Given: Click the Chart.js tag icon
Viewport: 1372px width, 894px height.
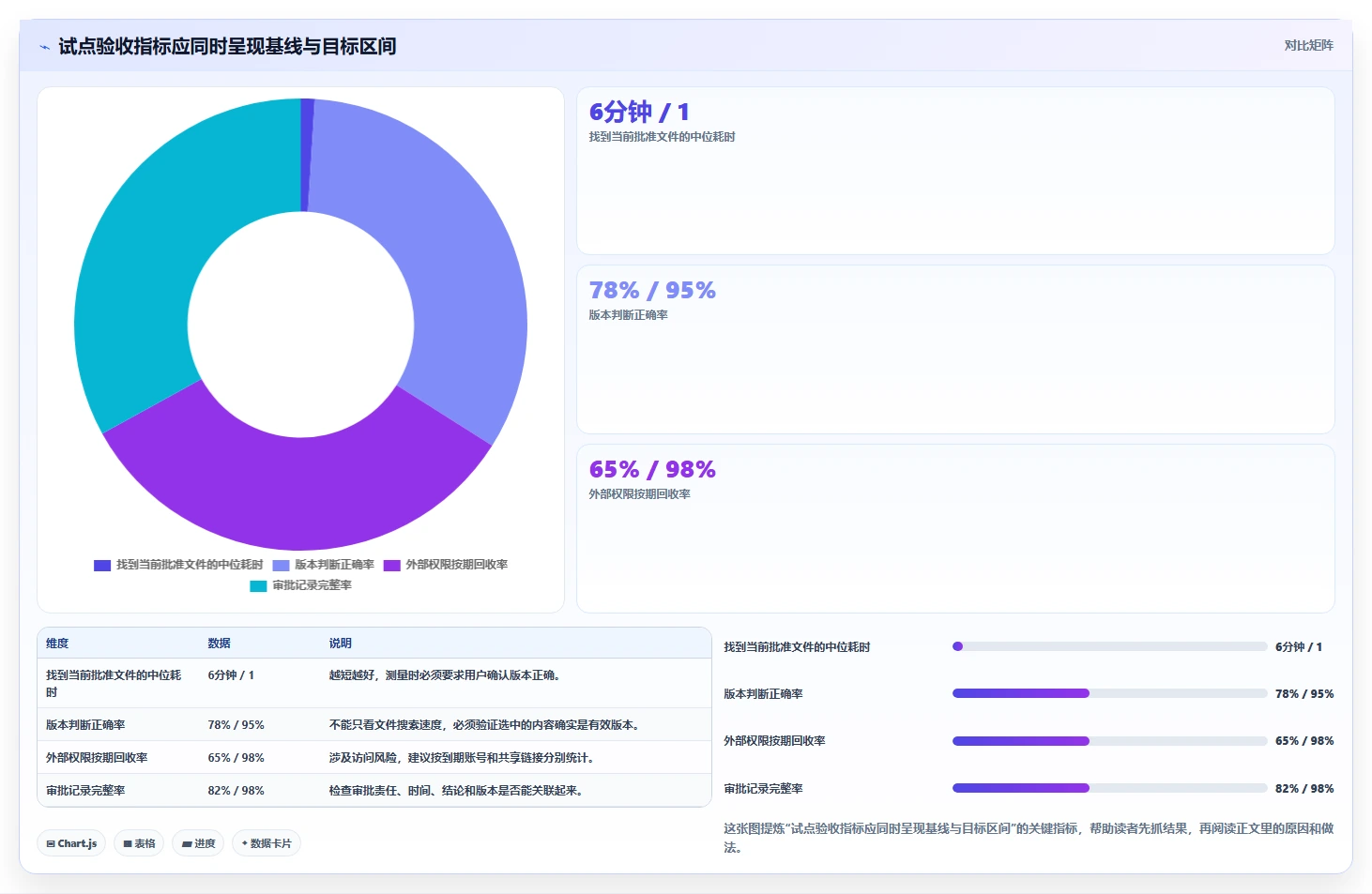Looking at the screenshot, I should [51, 844].
